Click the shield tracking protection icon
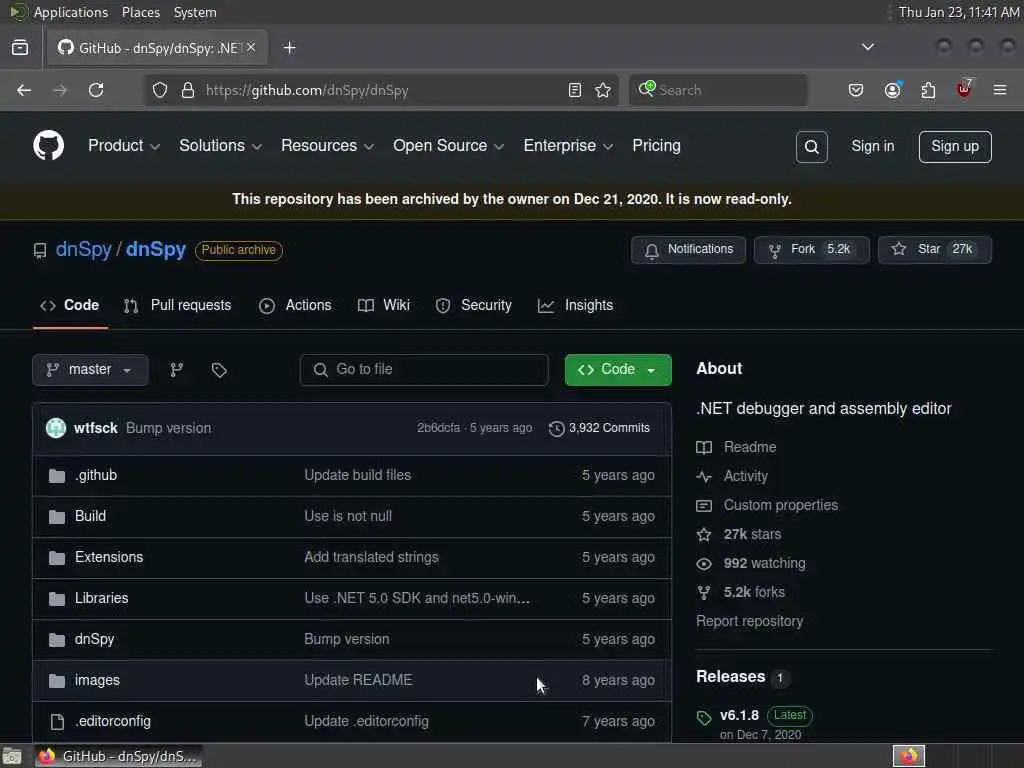The image size is (1024, 768). pyautogui.click(x=160, y=90)
